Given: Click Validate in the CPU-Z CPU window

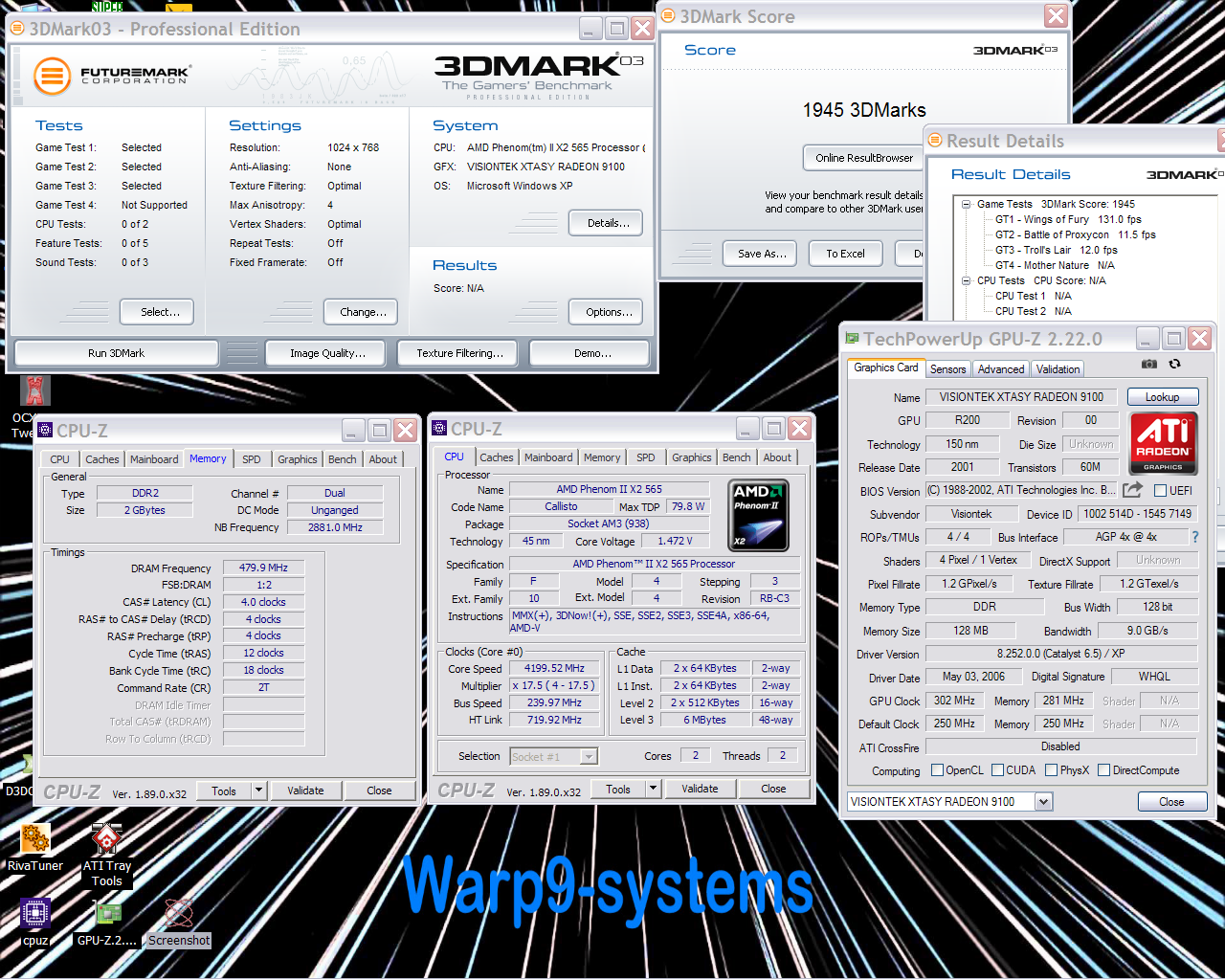Looking at the screenshot, I should (x=700, y=789).
